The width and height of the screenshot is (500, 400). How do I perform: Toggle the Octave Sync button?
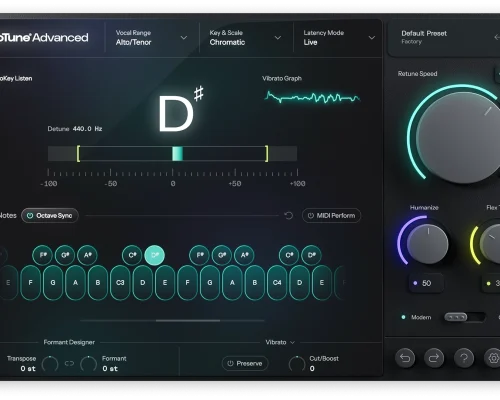(x=50, y=216)
